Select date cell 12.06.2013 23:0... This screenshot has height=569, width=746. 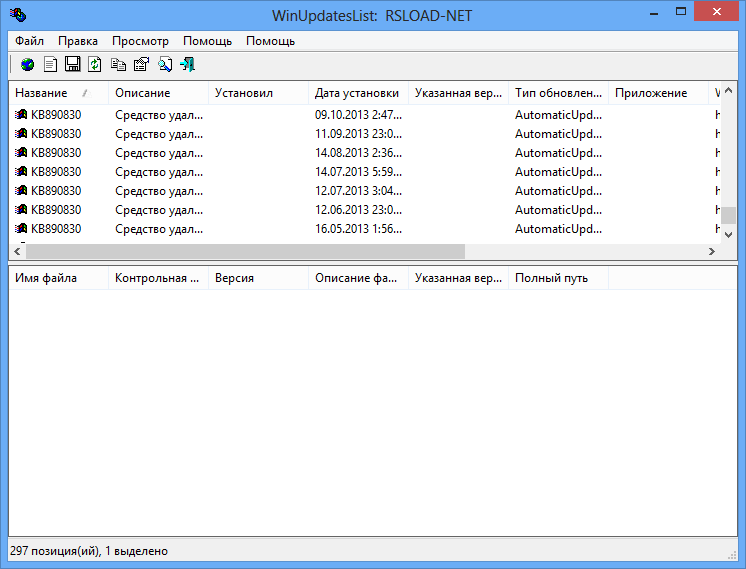[x=358, y=210]
